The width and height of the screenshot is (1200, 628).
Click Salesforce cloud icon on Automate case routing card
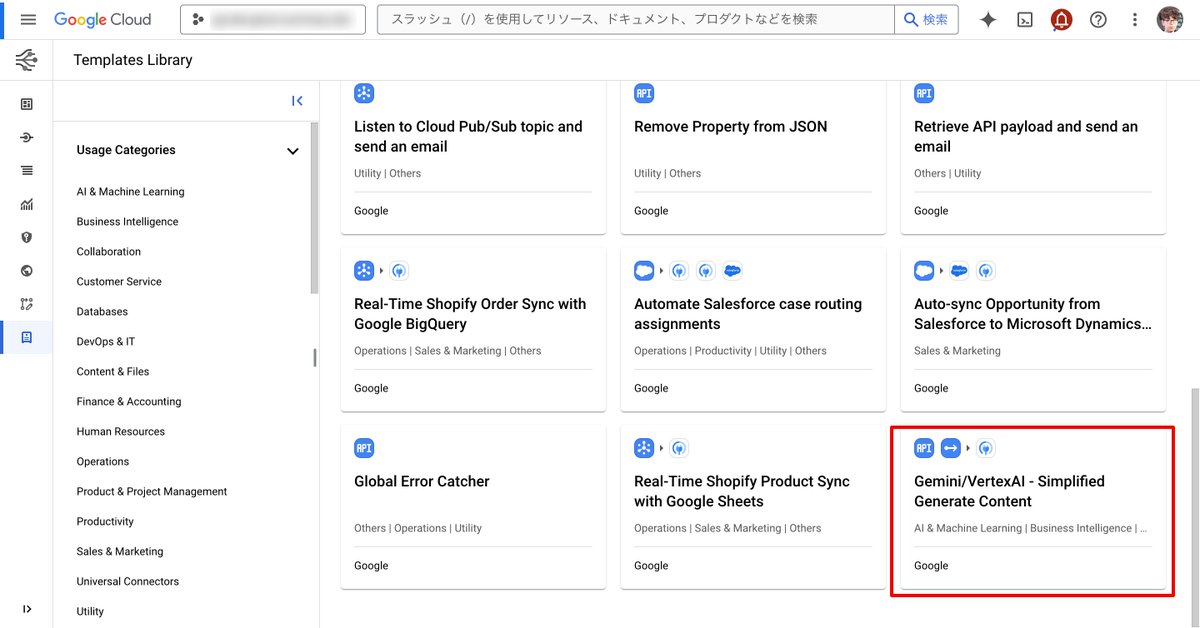click(x=644, y=271)
